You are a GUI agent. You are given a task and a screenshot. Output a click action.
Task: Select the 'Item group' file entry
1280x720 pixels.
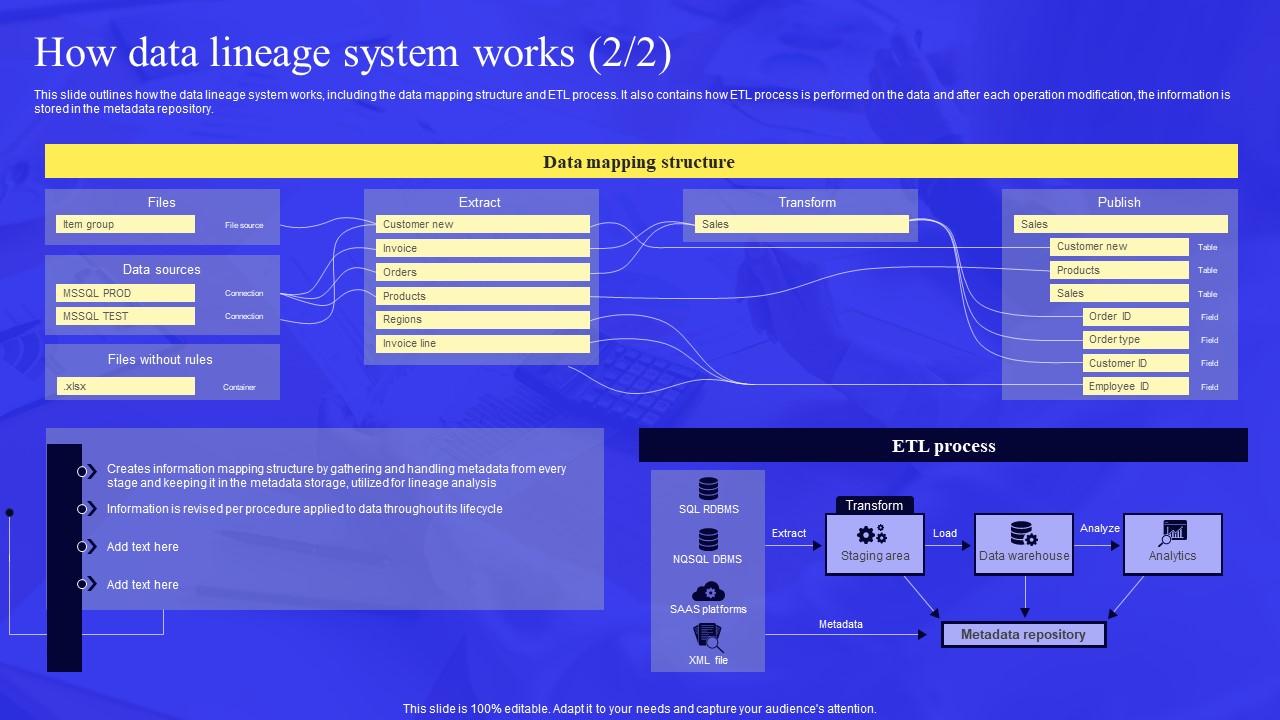pos(125,224)
